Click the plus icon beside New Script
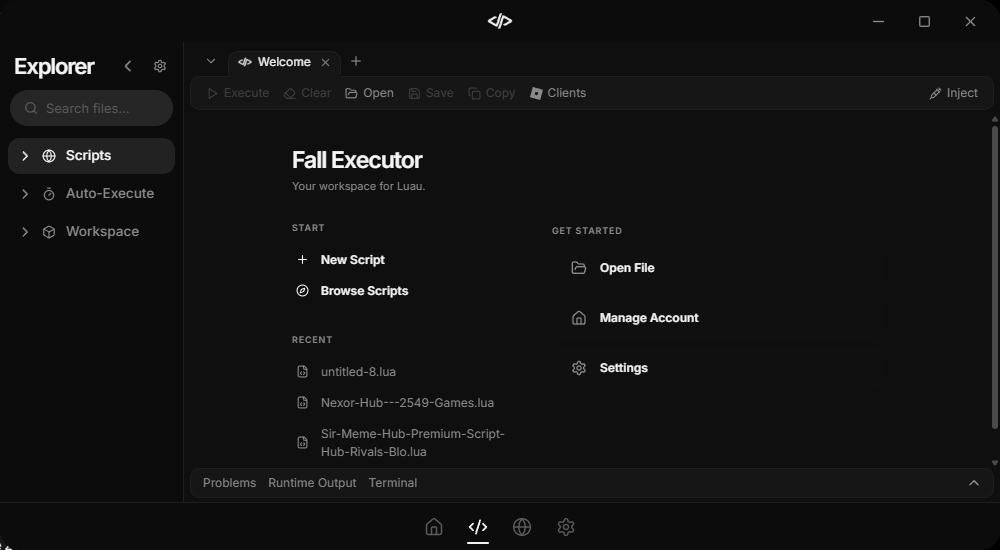This screenshot has width=1000, height=550. 302,260
